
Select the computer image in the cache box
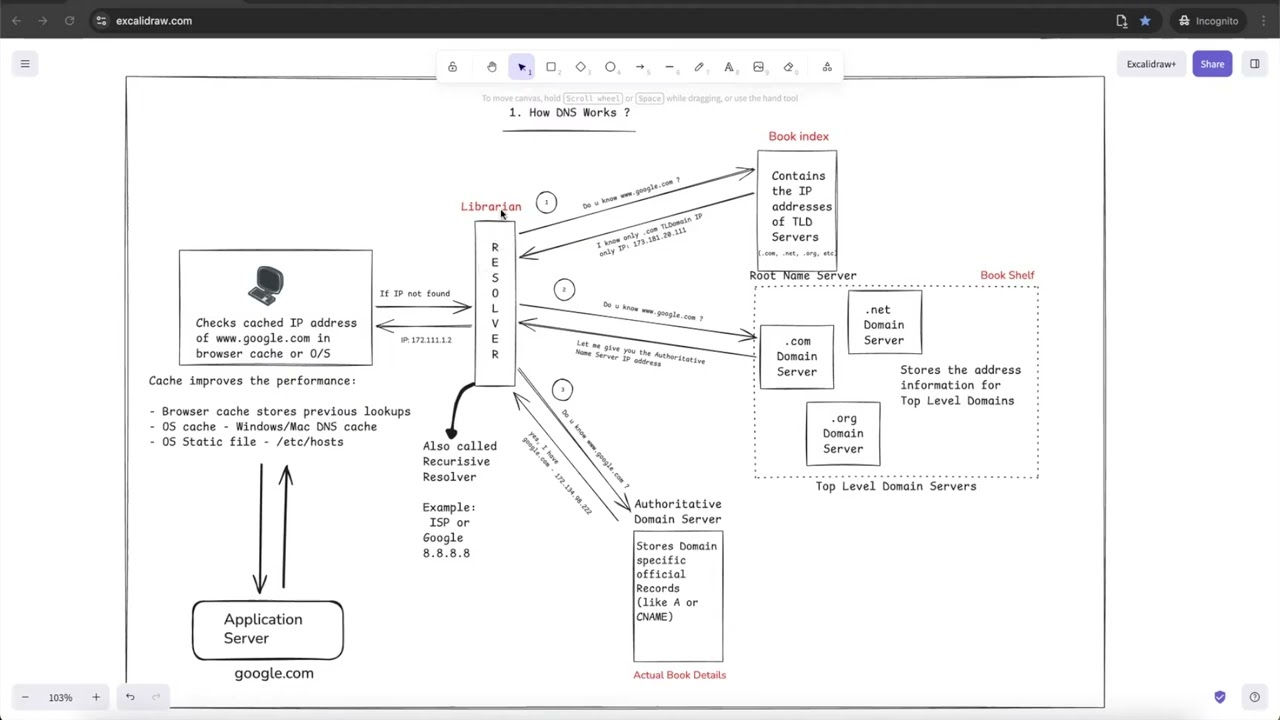click(266, 286)
